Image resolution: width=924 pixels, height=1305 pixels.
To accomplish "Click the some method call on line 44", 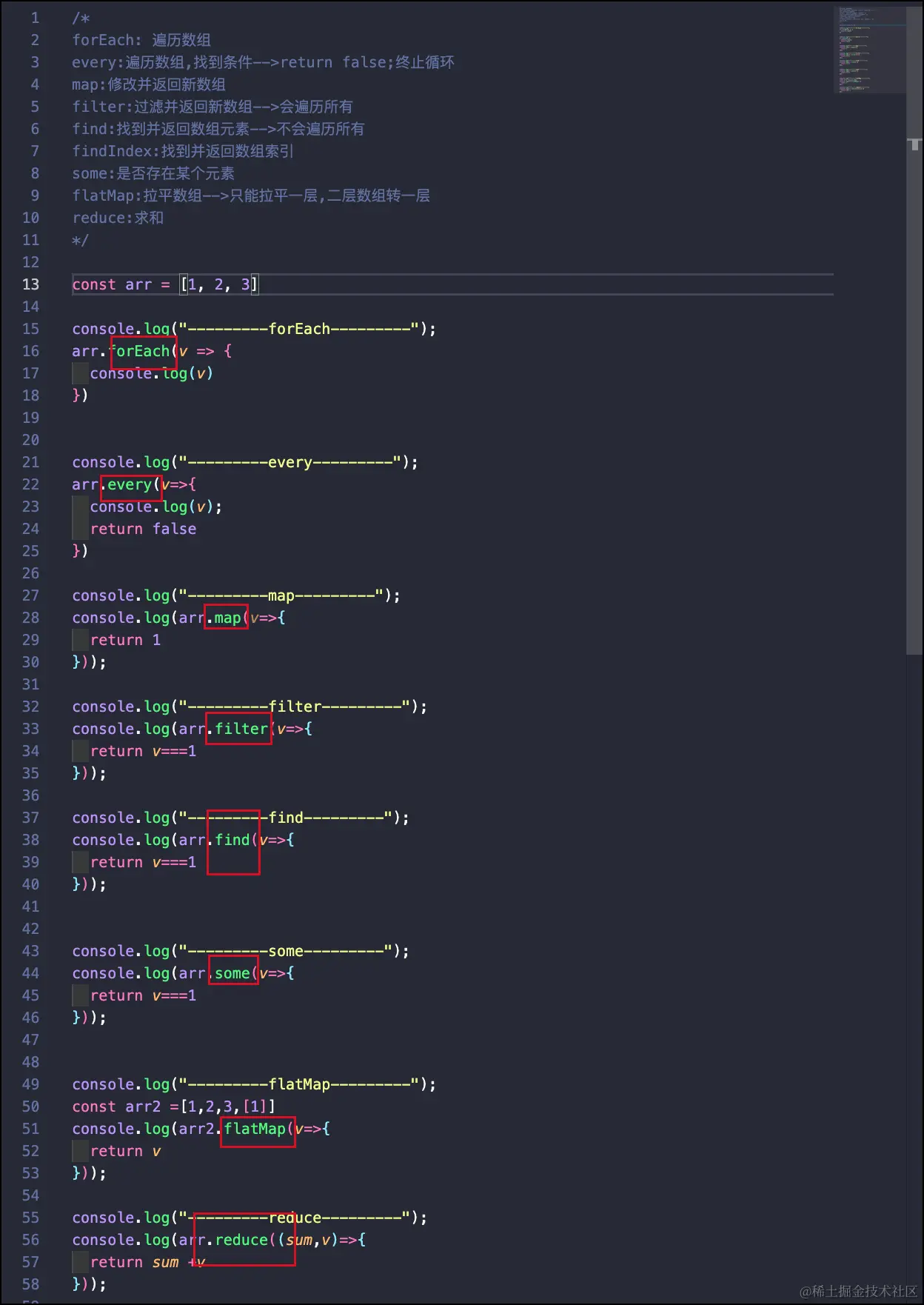I will 232,973.
